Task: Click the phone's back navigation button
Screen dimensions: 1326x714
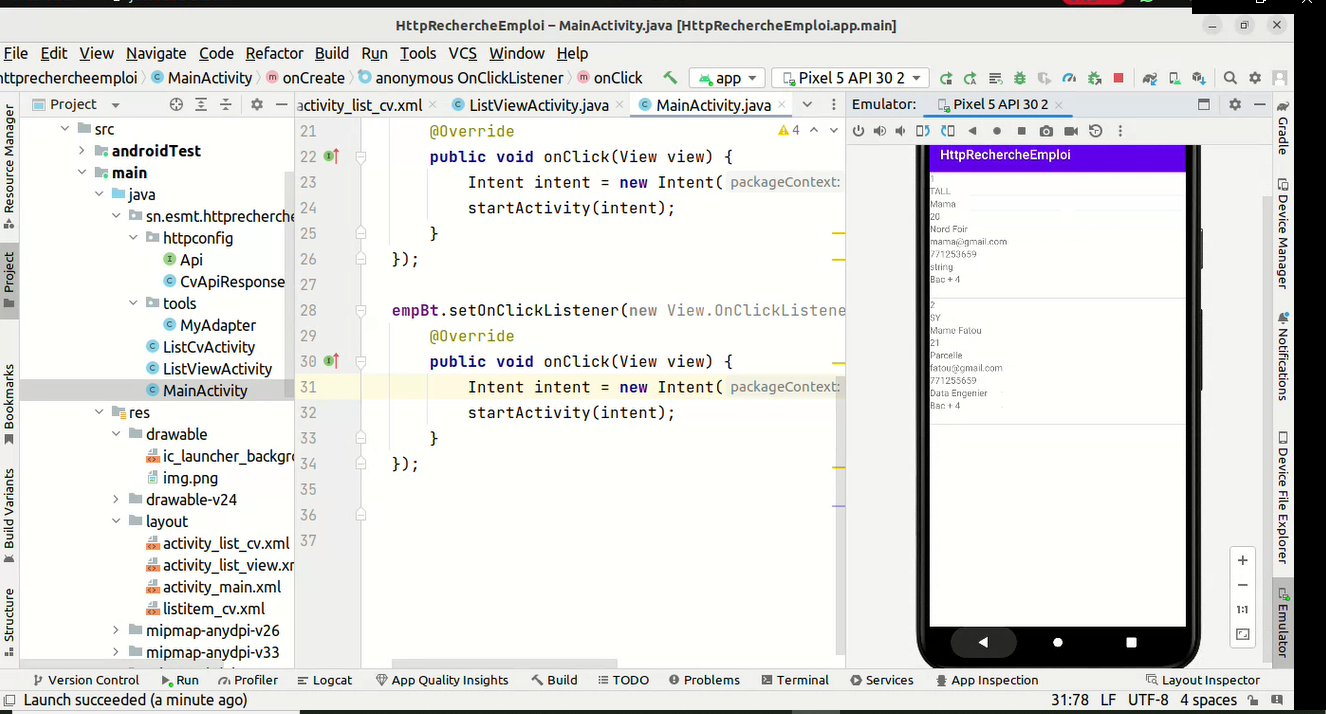Action: pos(982,642)
